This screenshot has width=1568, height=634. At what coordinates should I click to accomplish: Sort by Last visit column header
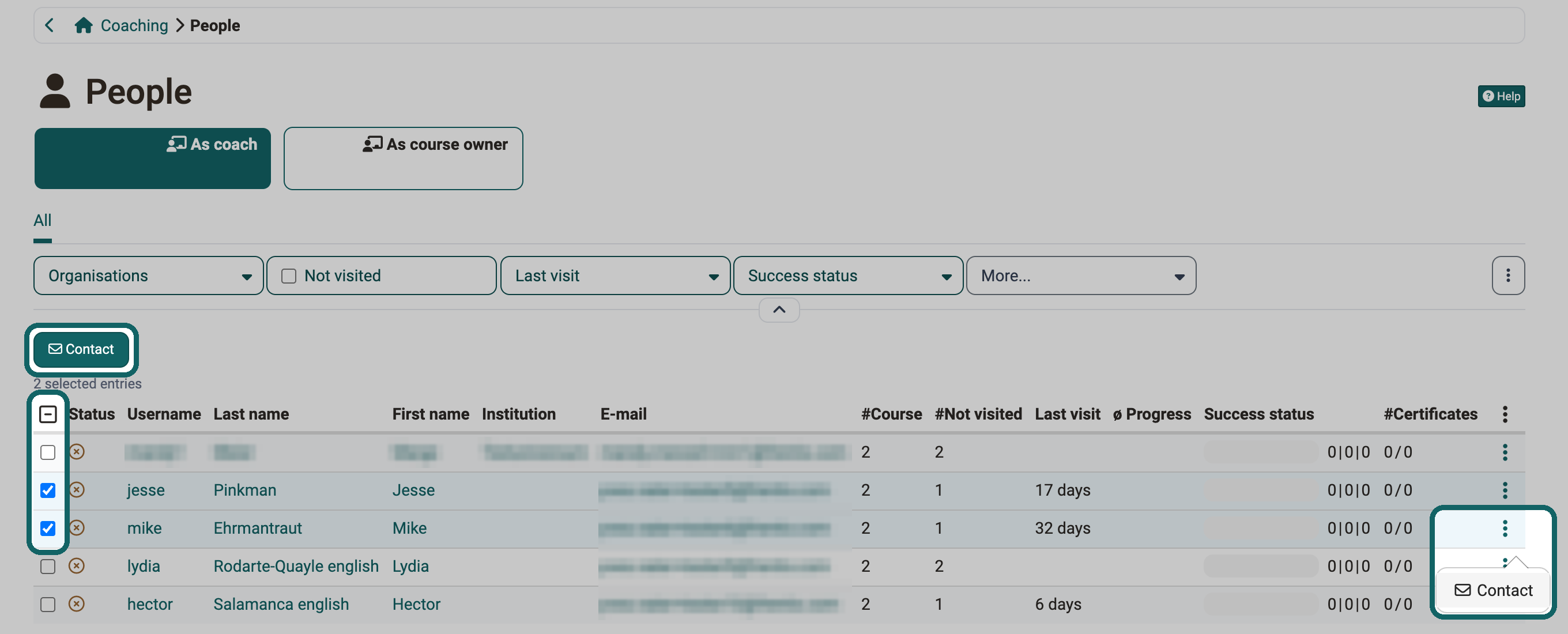(1067, 414)
